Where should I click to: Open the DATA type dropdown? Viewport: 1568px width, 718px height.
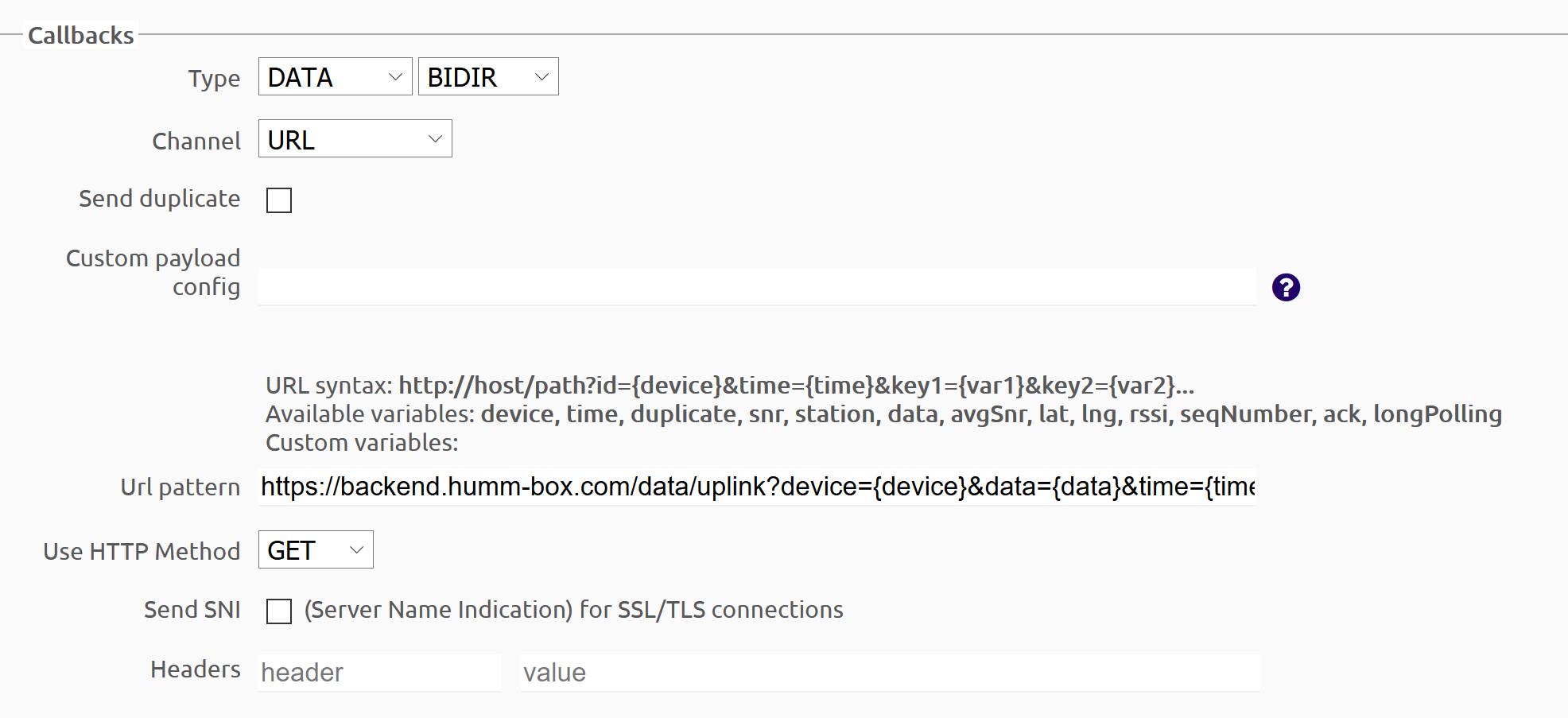click(x=335, y=77)
